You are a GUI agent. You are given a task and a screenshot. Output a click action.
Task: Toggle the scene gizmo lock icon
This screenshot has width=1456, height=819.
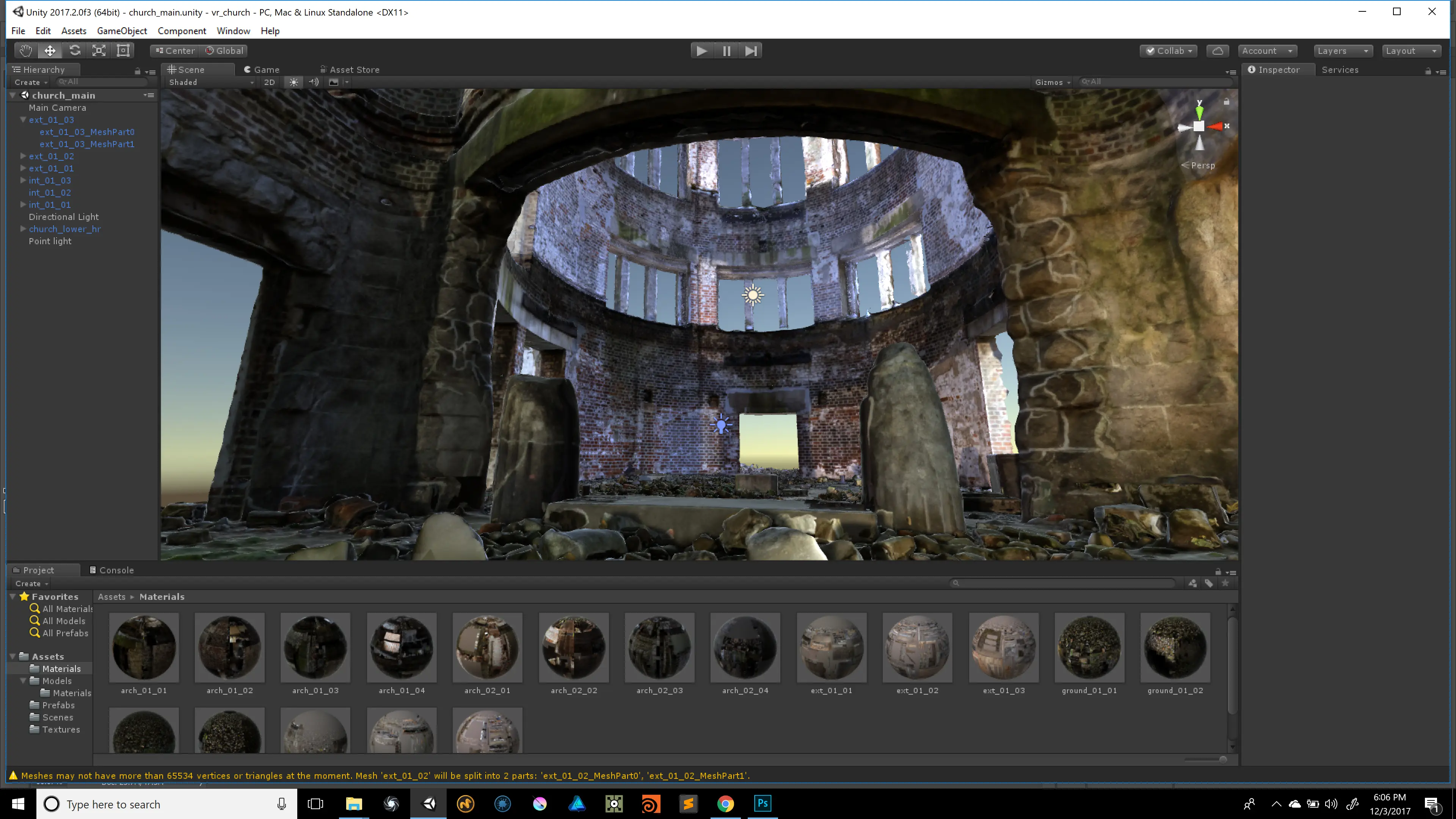tap(1227, 102)
